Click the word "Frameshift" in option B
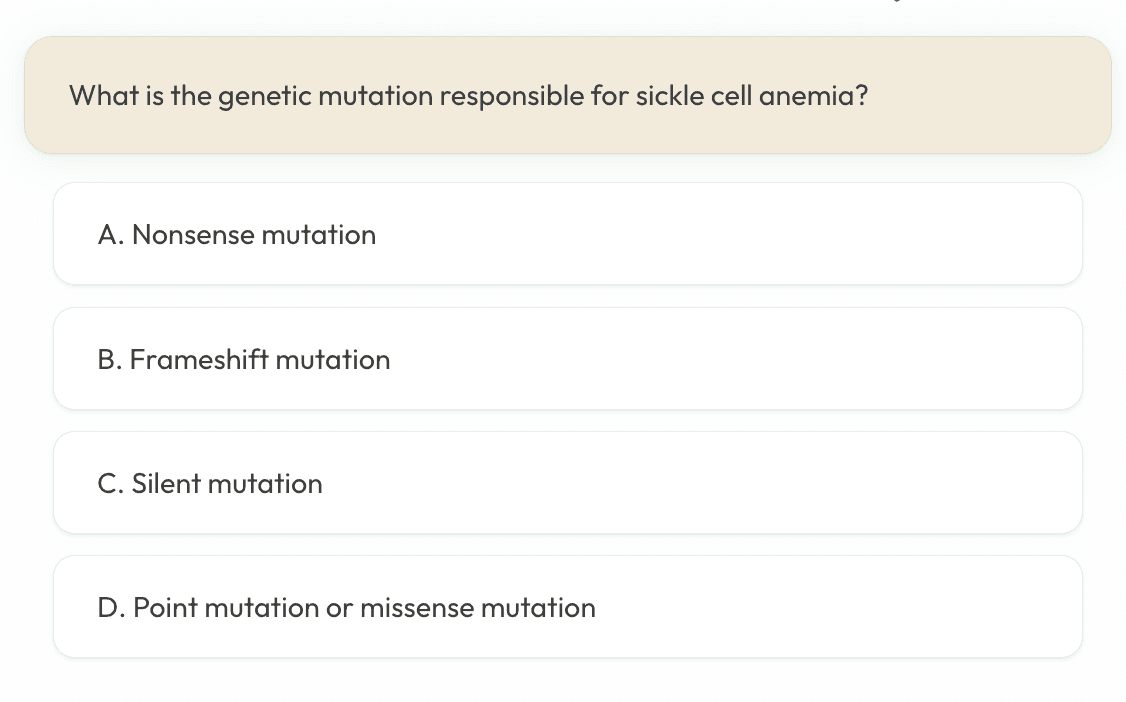This screenshot has width=1126, height=702. [x=198, y=360]
